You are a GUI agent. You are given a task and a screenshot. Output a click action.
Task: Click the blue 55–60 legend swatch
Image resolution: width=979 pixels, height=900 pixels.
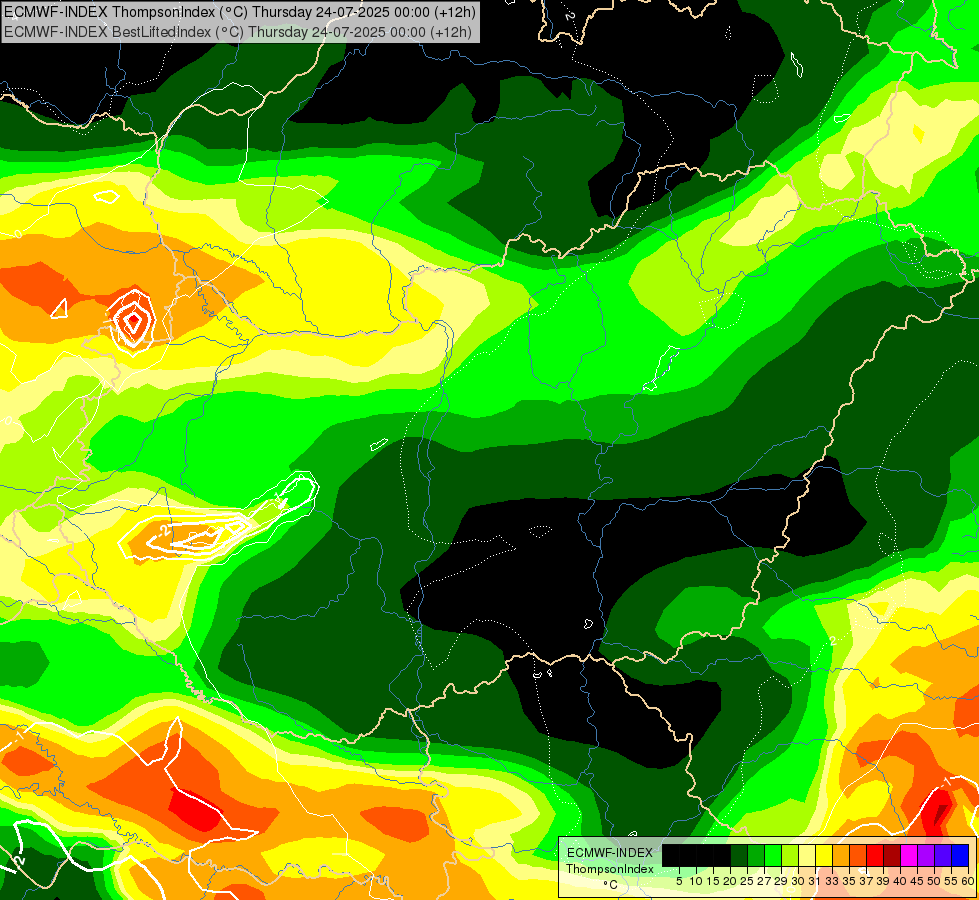960,856
